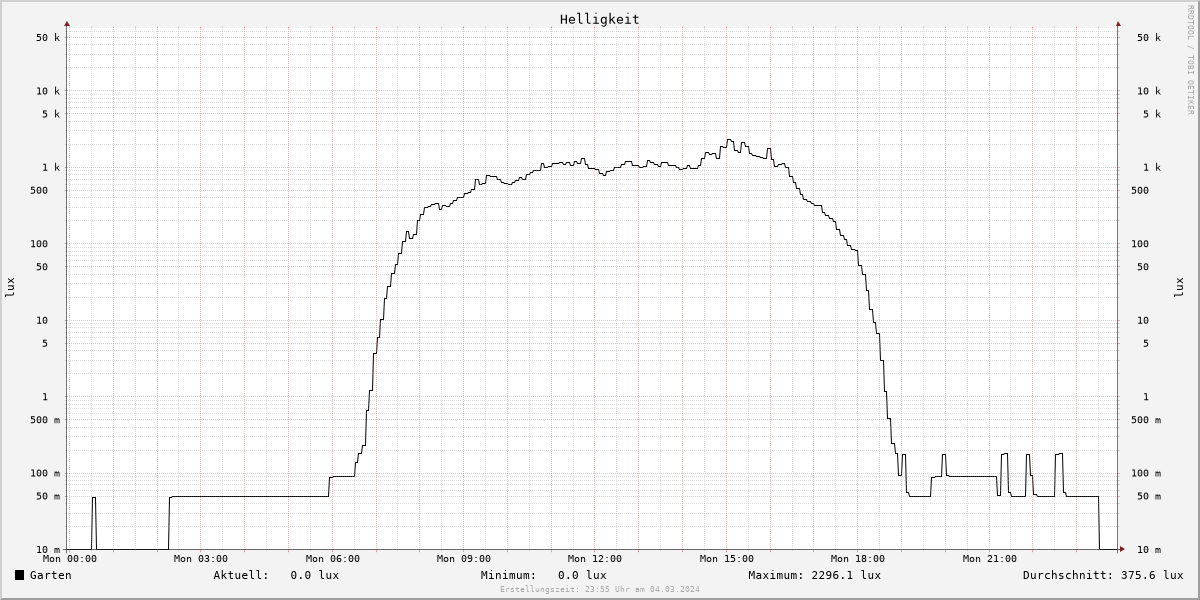Click the 'lux' unit label on left axis
The image size is (1200, 600).
coord(11,287)
